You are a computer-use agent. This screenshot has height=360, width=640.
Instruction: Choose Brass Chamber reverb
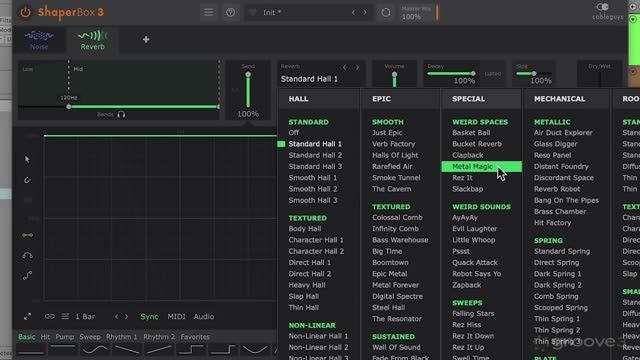point(560,211)
